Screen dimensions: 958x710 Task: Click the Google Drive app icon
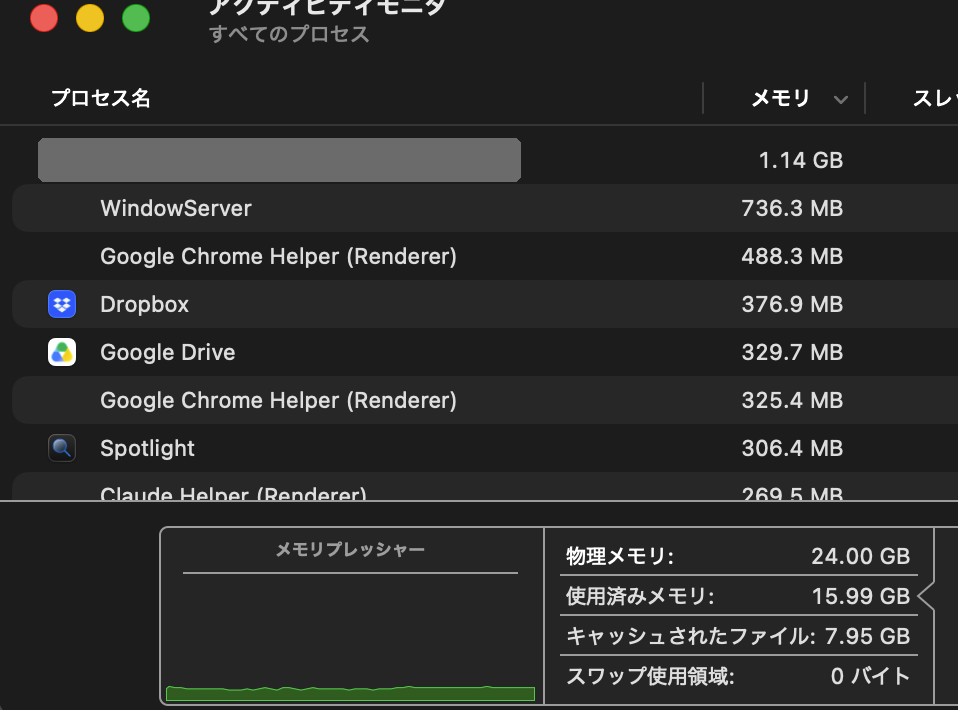[x=62, y=352]
